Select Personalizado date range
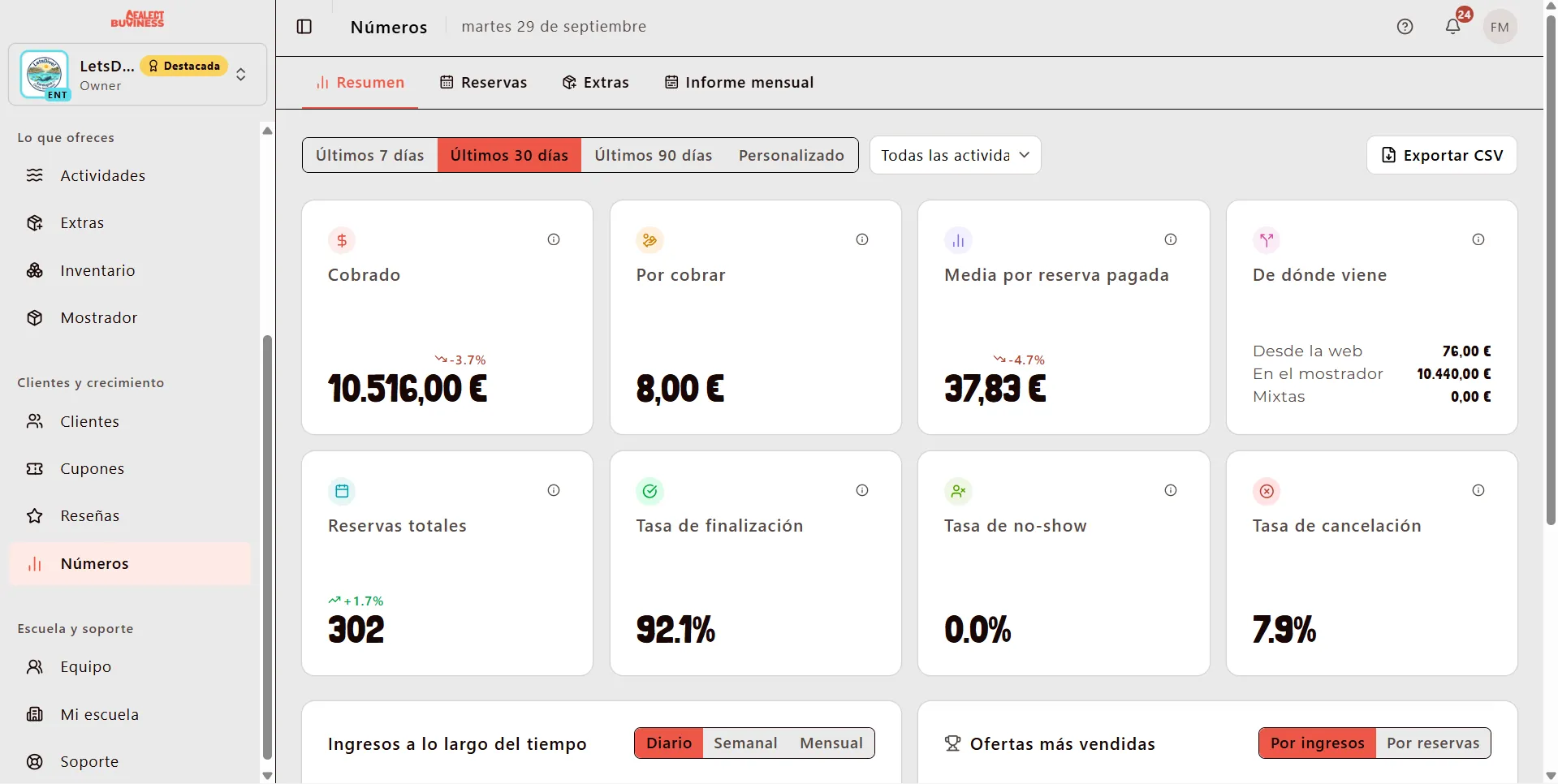This screenshot has width=1558, height=784. coord(792,155)
